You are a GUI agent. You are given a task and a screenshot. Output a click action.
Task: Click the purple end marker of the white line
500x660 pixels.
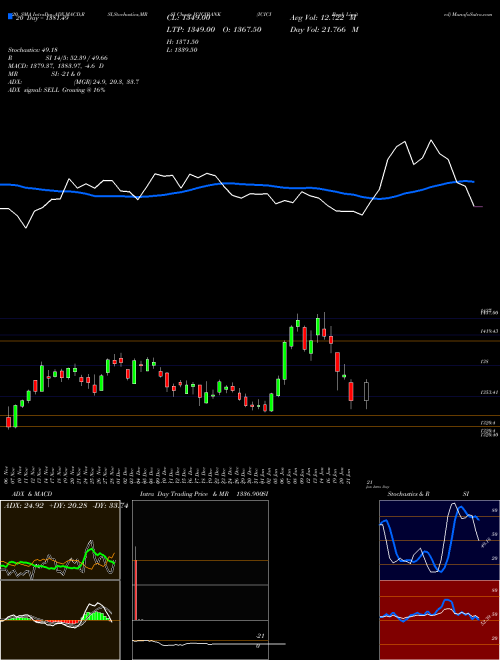[479, 207]
